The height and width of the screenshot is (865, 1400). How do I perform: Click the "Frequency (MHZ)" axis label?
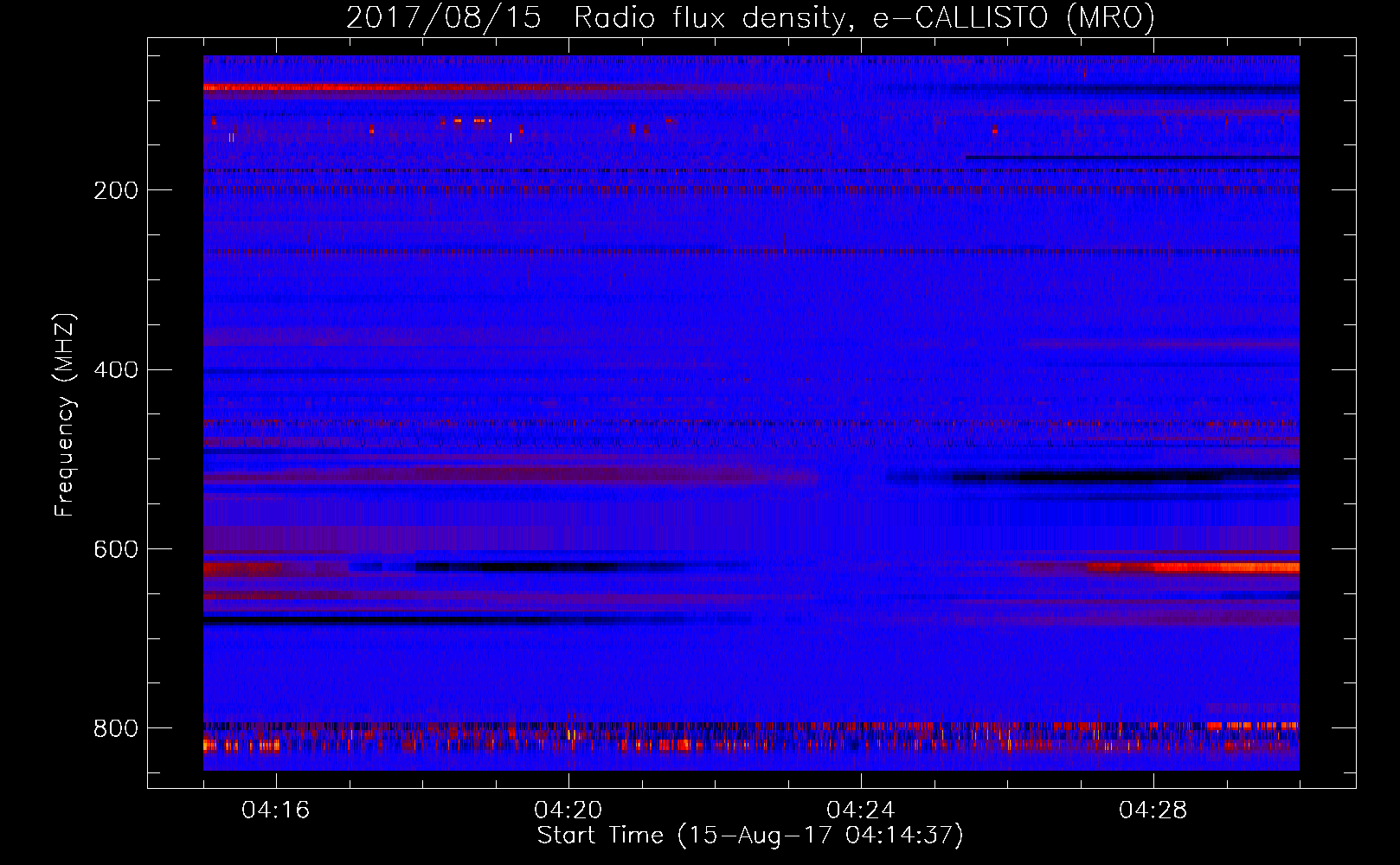(x=65, y=414)
